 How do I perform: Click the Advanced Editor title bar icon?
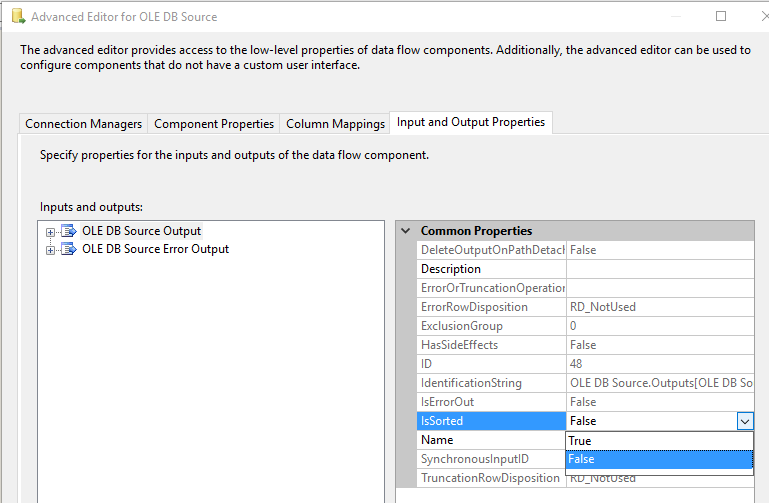tap(17, 17)
